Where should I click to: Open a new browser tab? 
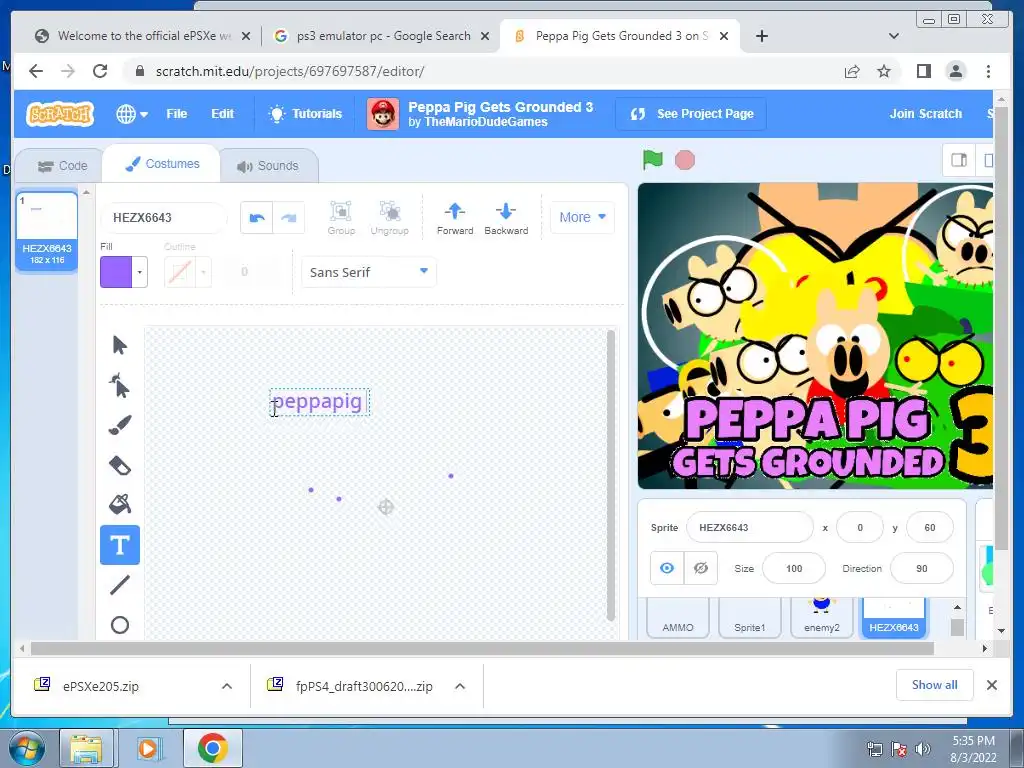(x=761, y=36)
